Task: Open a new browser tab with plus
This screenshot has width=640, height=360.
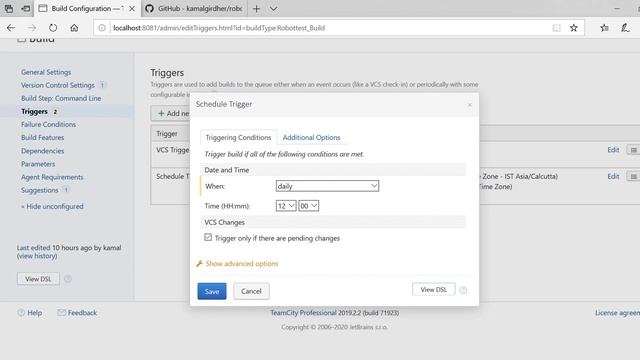Action: [256, 9]
